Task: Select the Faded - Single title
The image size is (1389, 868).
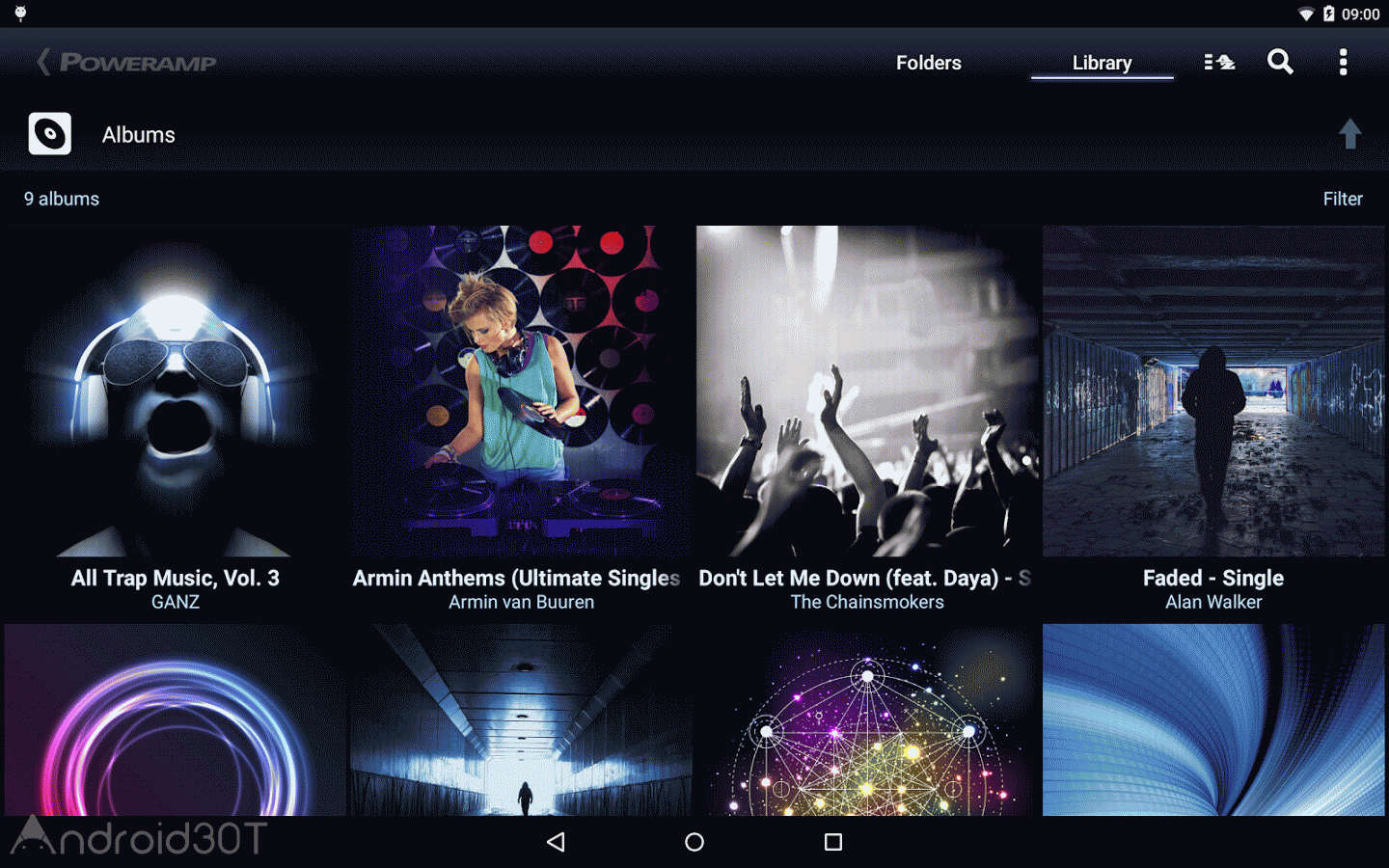Action: pyautogui.click(x=1213, y=578)
